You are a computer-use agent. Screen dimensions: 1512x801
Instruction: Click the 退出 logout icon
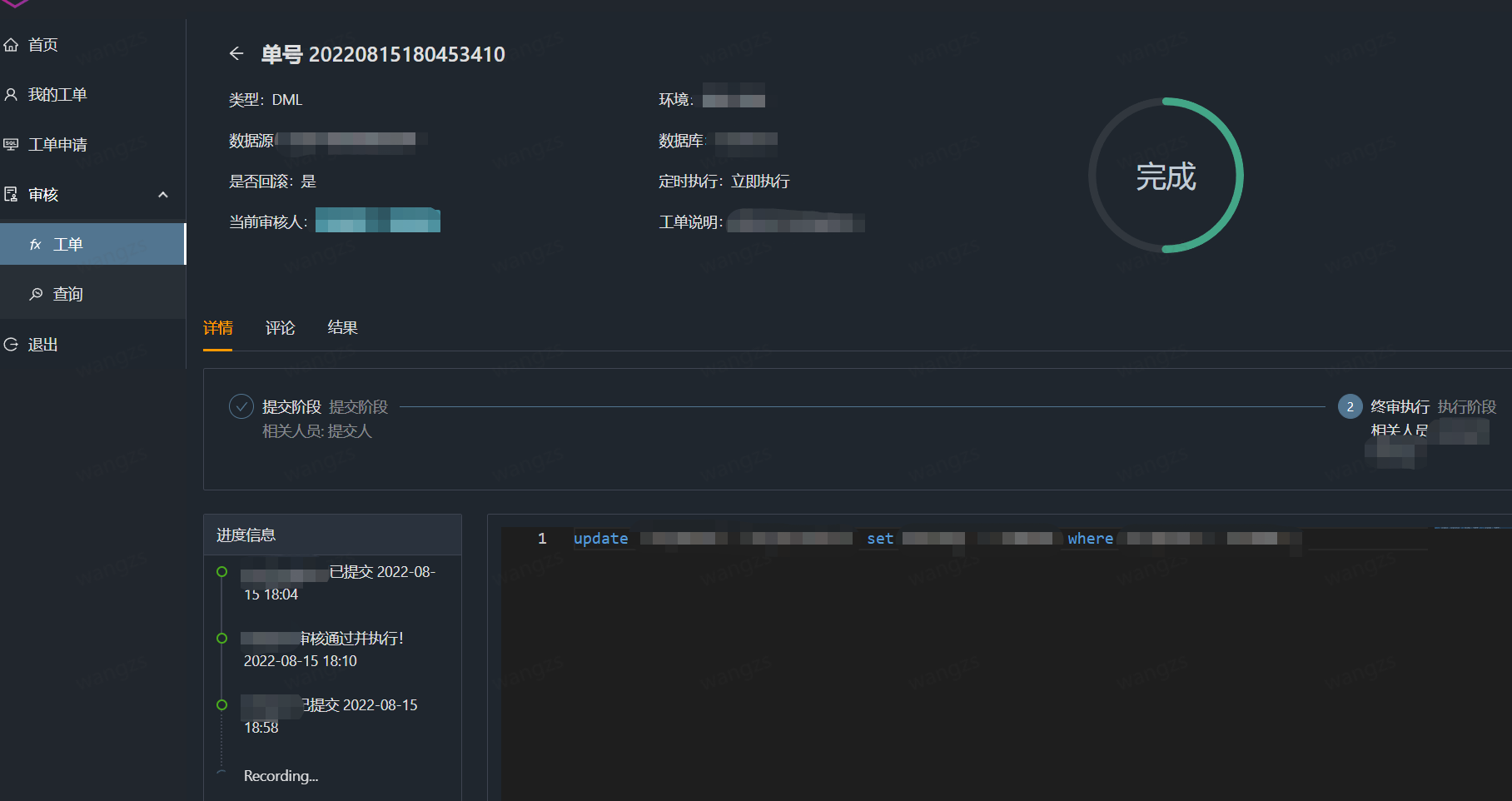click(x=11, y=345)
